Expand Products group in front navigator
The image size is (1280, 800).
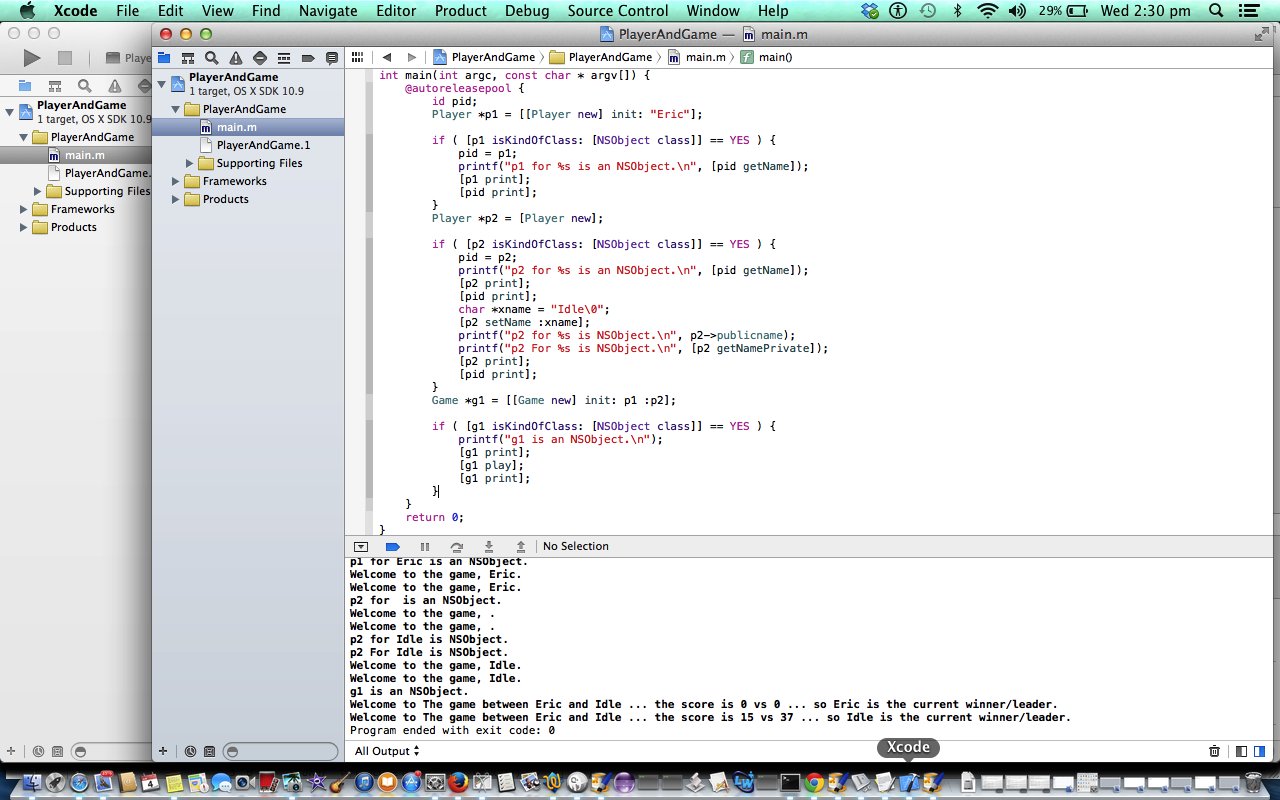pos(176,199)
